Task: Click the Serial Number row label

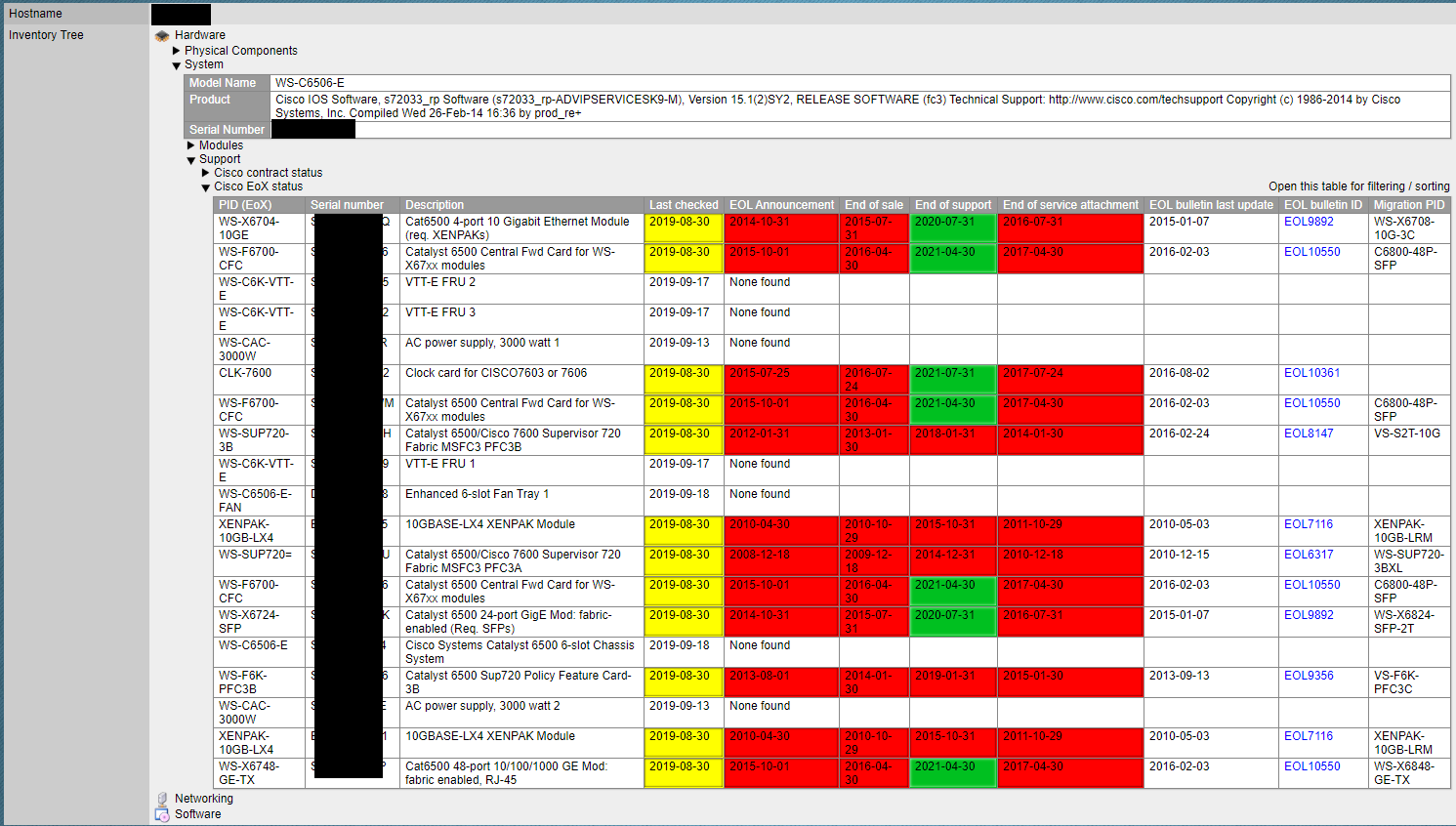Action: (x=228, y=130)
